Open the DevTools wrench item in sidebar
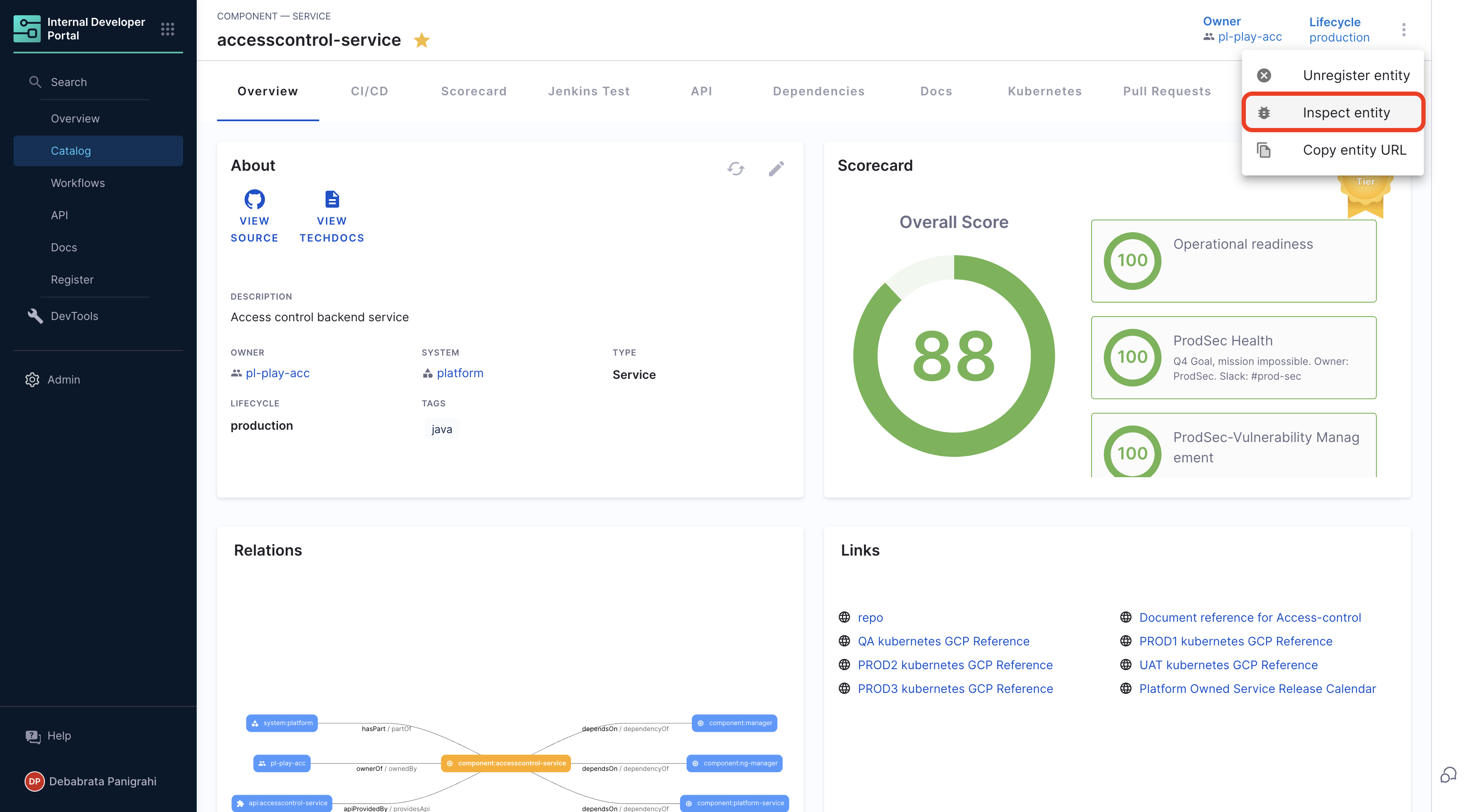Screen dimensions: 1465x812 74,316
